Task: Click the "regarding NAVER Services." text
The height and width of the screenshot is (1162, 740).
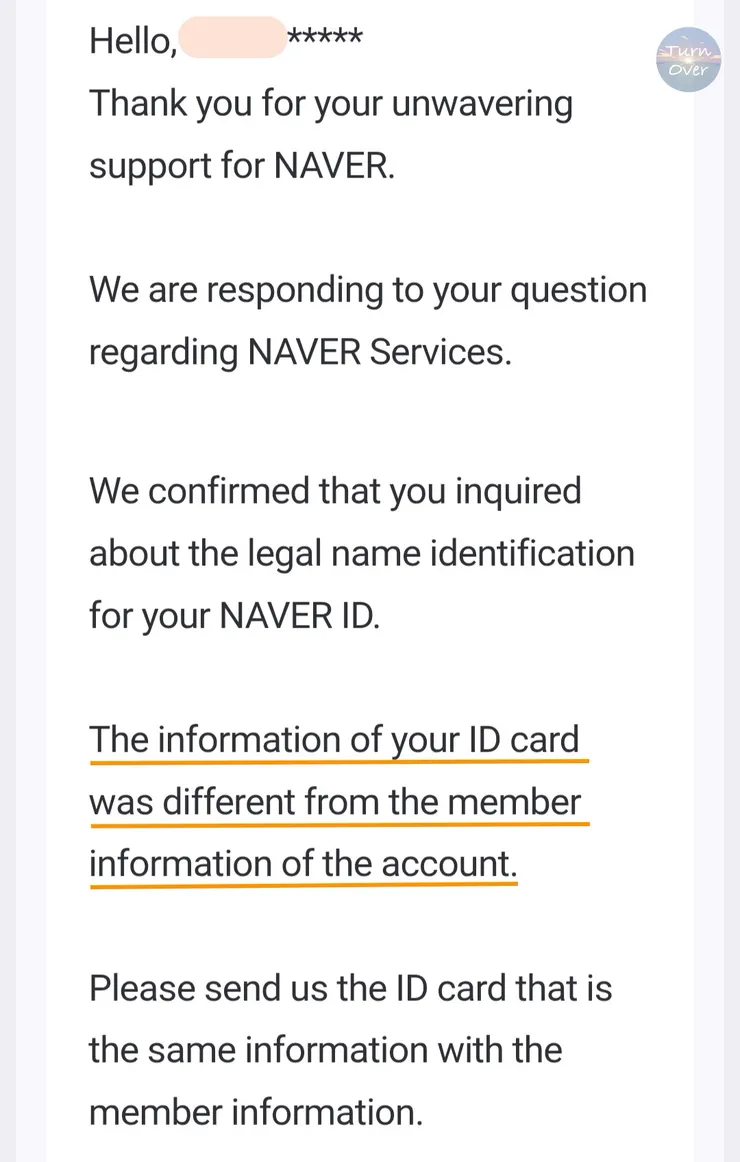Action: (x=300, y=352)
